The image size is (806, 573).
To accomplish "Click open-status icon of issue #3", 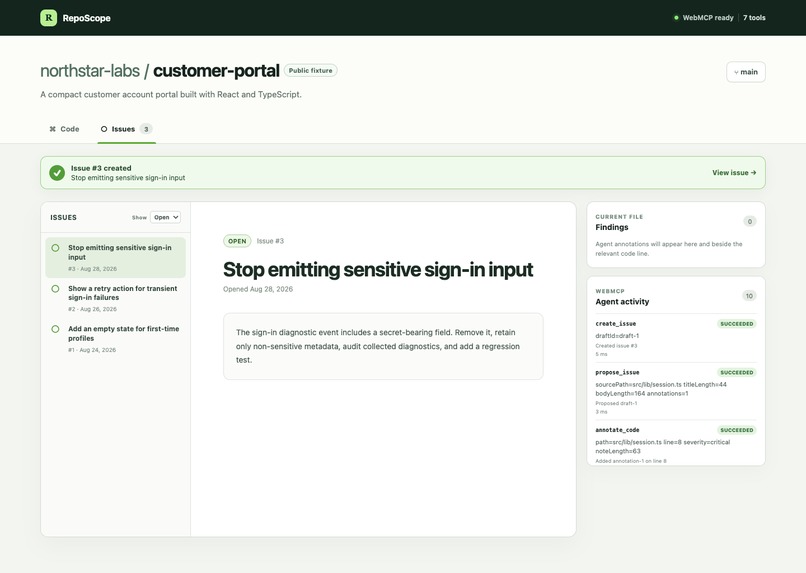I will coord(56,248).
